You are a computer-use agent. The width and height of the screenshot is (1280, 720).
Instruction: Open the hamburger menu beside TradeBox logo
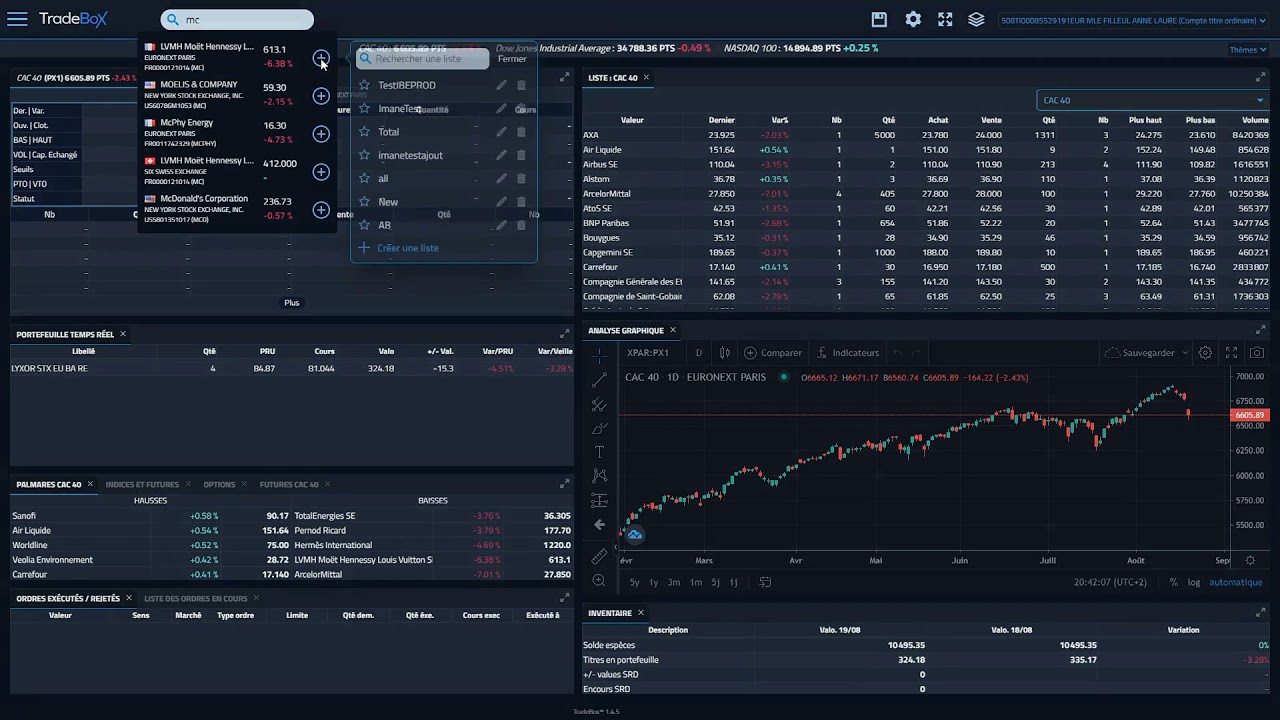(17, 19)
